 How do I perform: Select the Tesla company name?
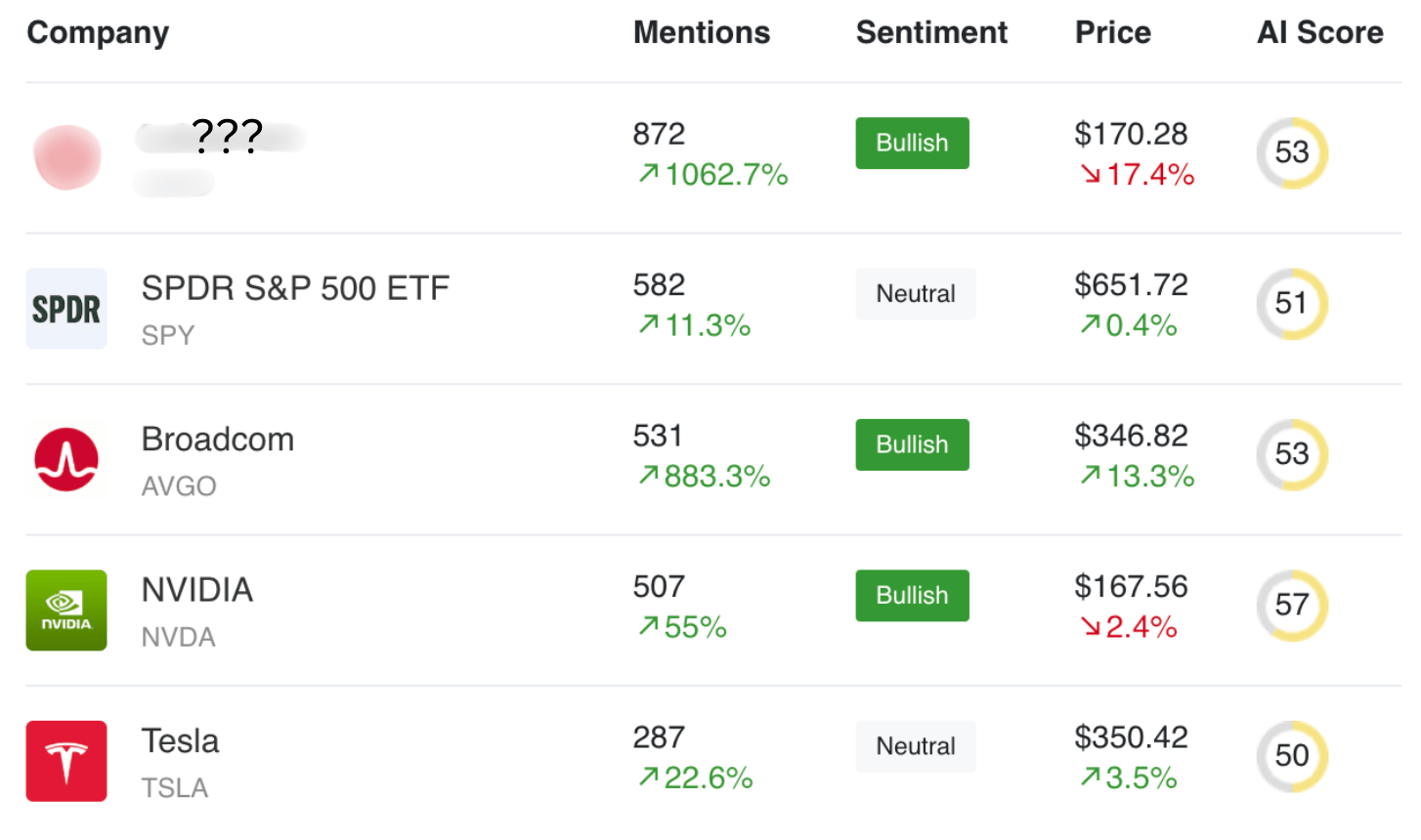pyautogui.click(x=181, y=741)
